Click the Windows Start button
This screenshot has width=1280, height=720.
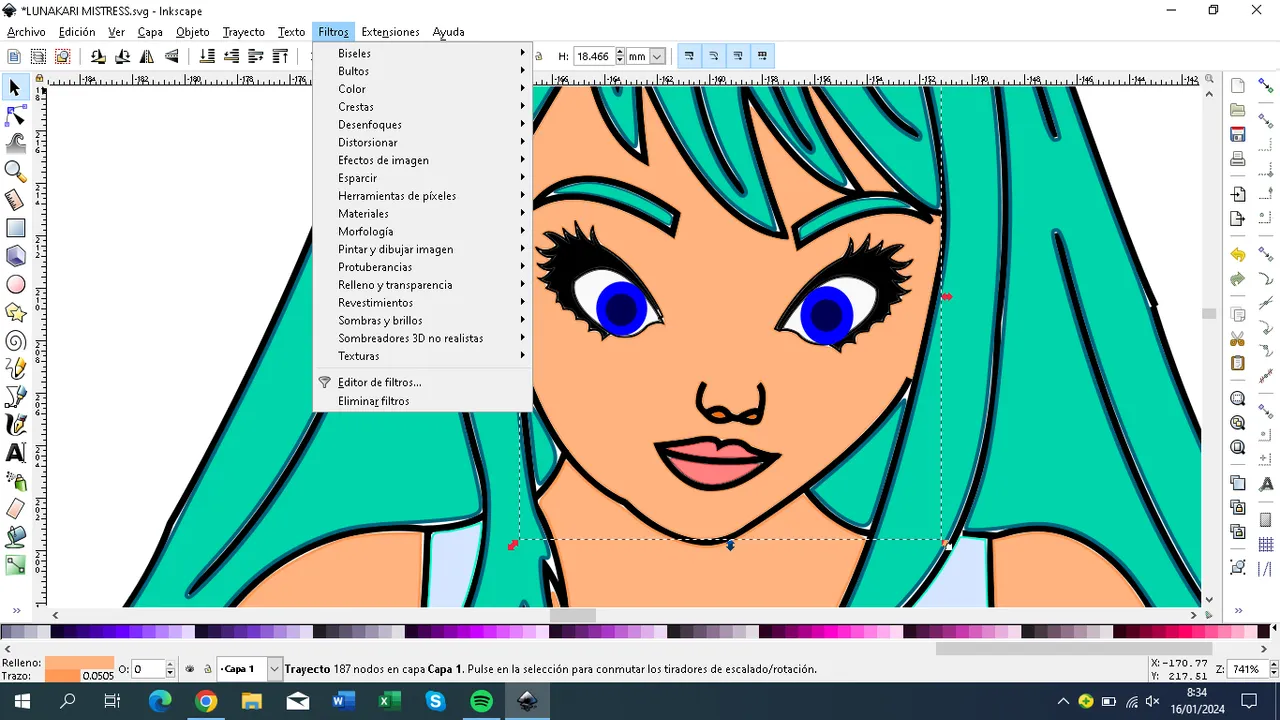click(x=21, y=701)
